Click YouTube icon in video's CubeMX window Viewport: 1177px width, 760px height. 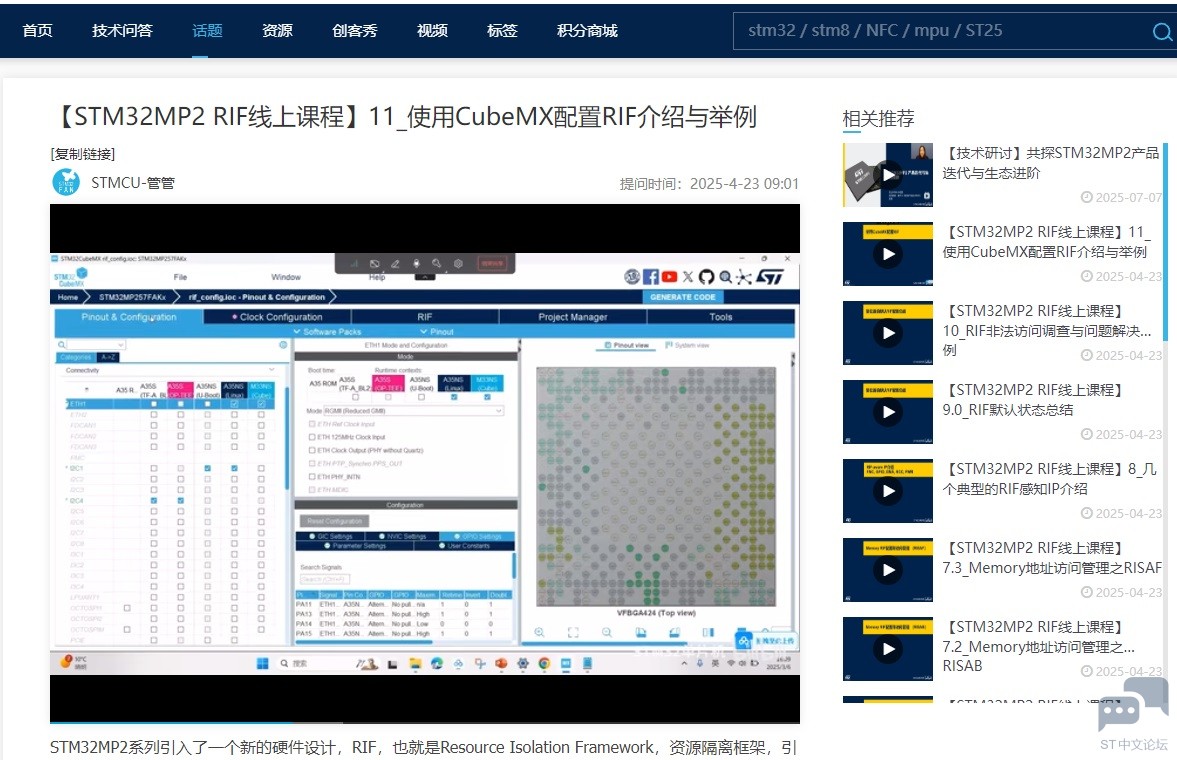pyautogui.click(x=669, y=277)
